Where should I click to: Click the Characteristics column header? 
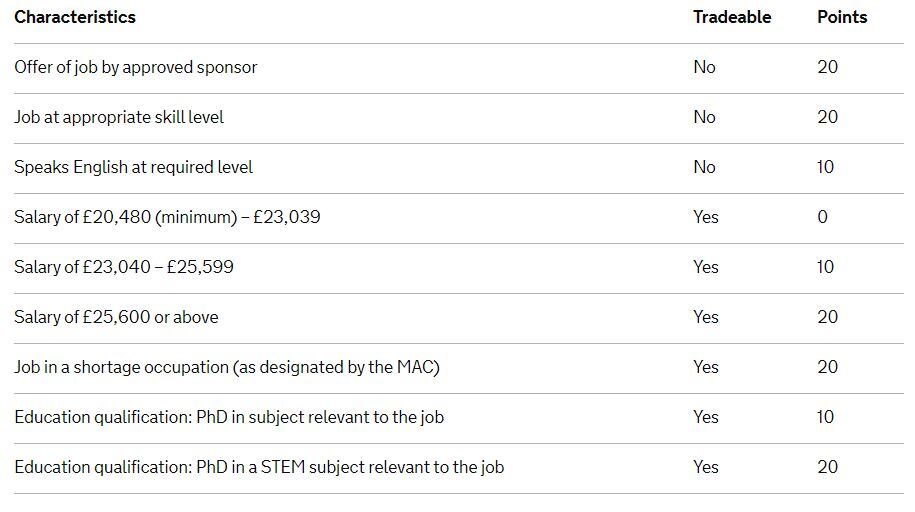point(75,17)
